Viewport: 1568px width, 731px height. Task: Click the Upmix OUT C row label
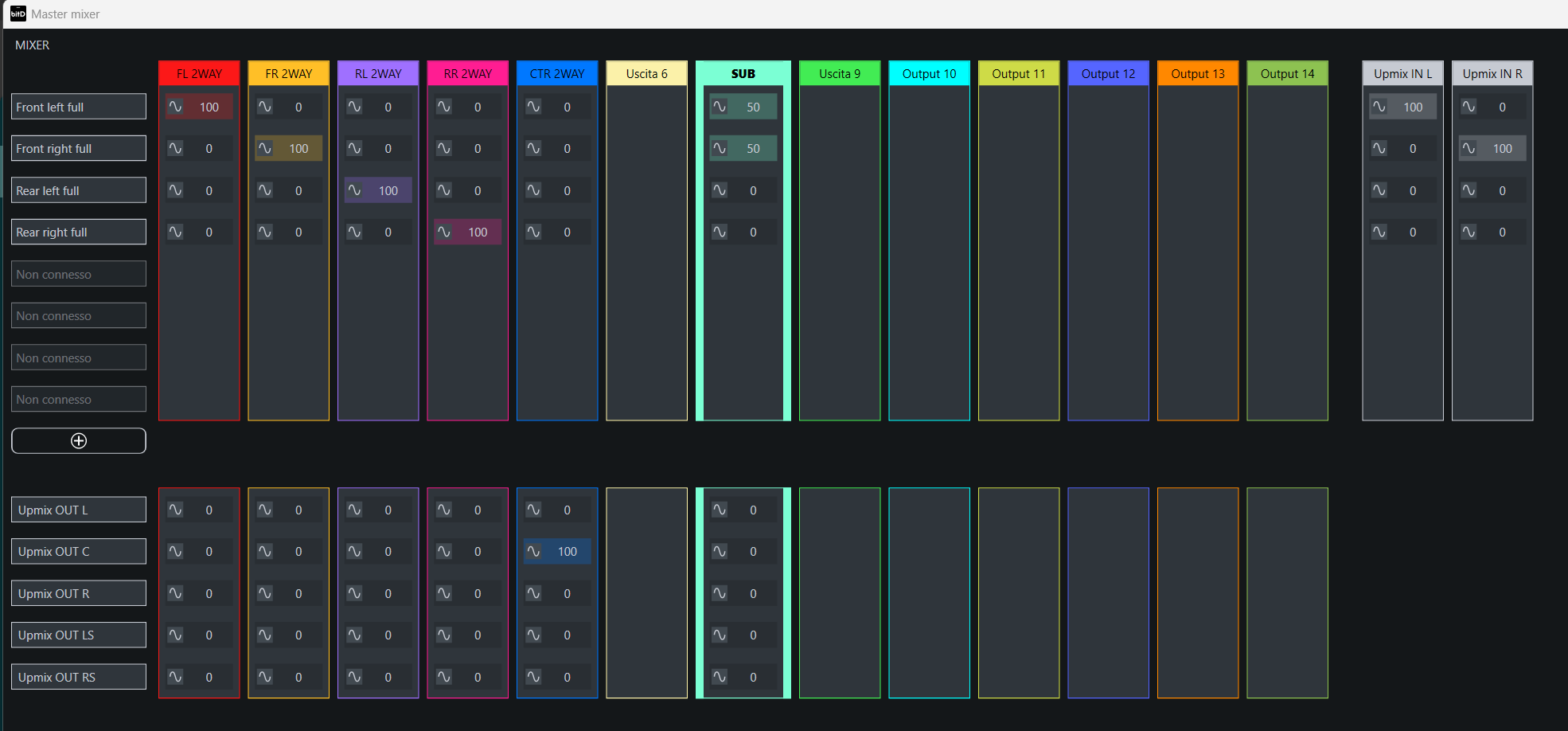[x=79, y=551]
